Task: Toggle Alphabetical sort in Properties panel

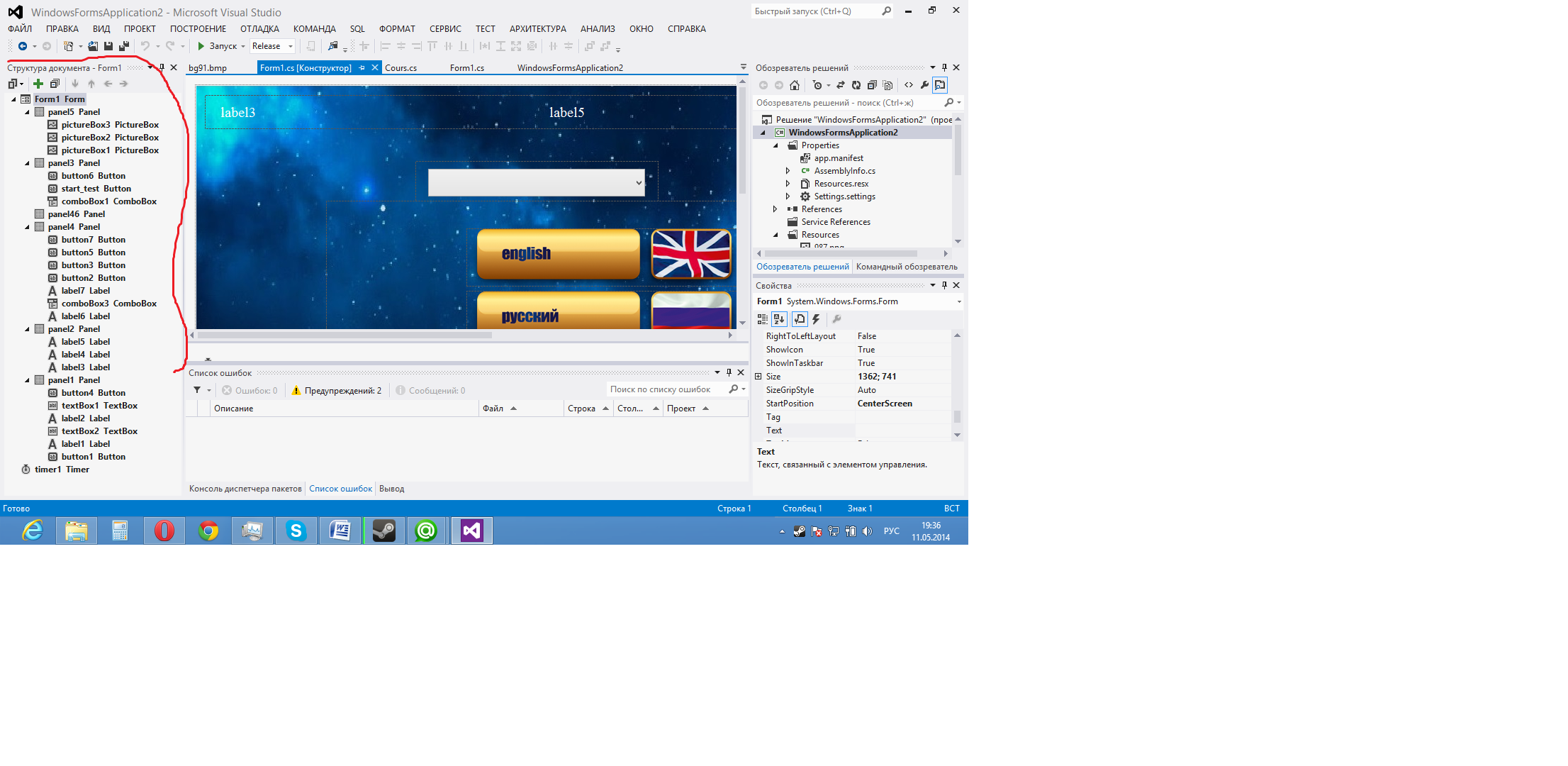Action: click(779, 319)
